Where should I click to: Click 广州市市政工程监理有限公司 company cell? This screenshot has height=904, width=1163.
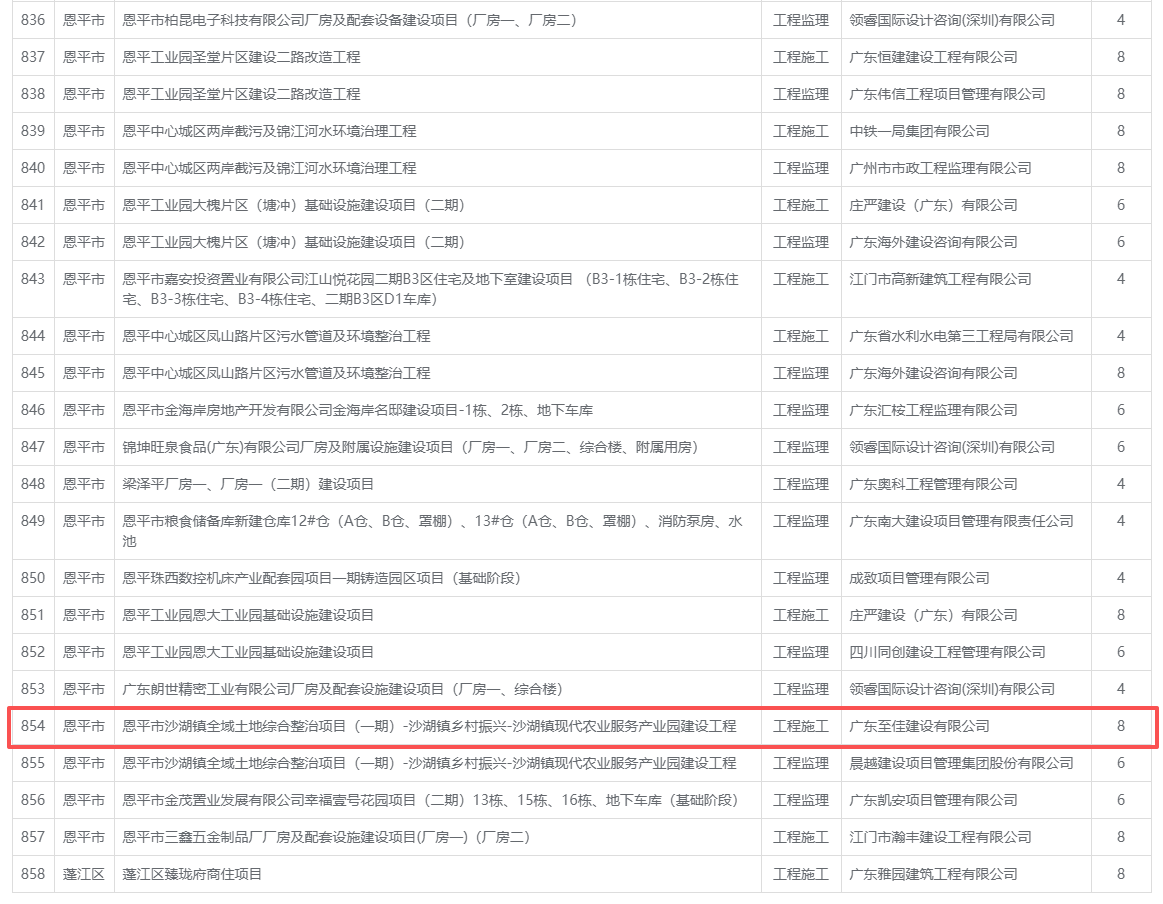pos(940,168)
